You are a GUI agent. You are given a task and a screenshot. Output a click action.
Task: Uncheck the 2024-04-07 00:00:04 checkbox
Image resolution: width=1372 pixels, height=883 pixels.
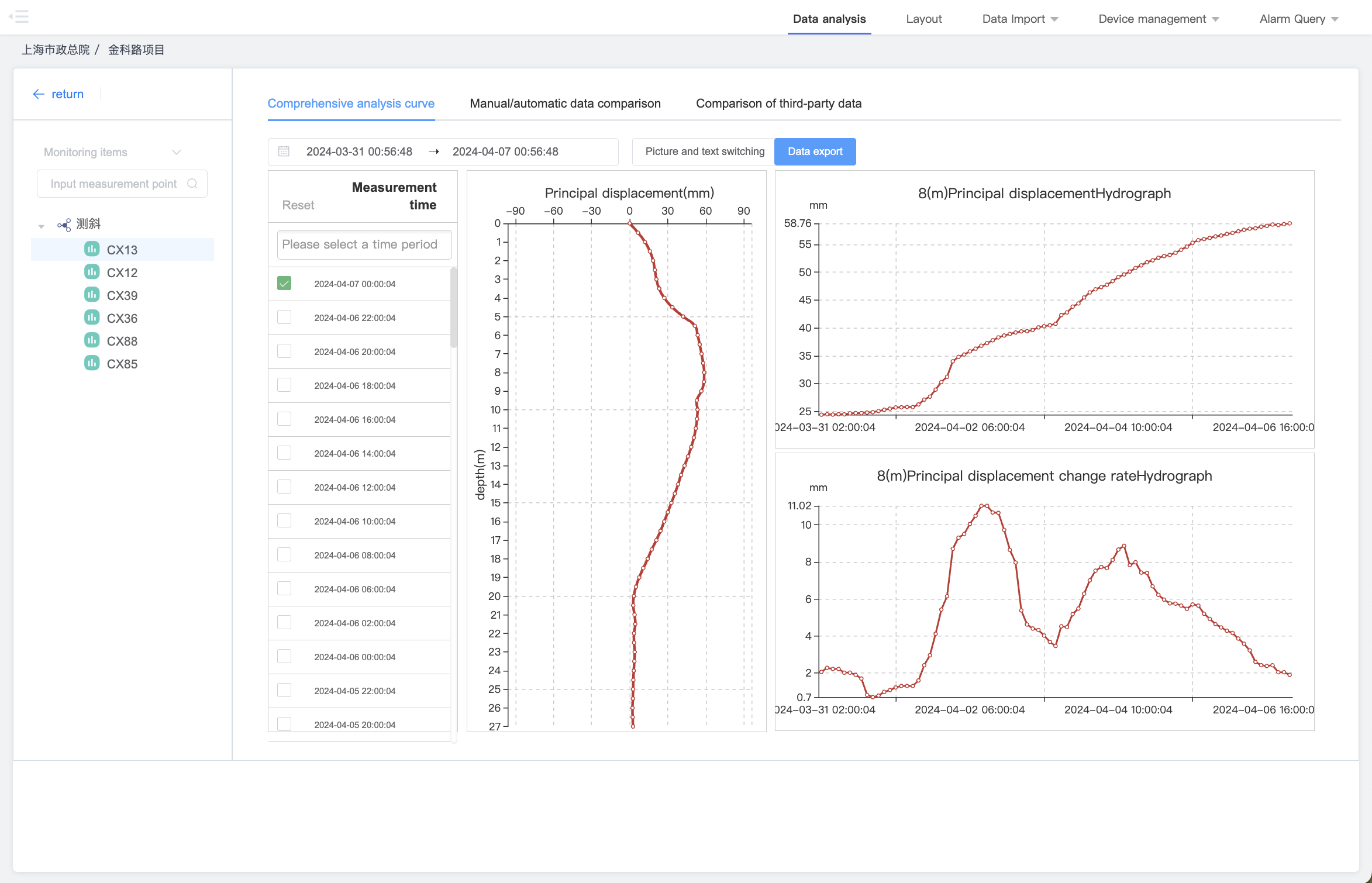click(x=284, y=284)
